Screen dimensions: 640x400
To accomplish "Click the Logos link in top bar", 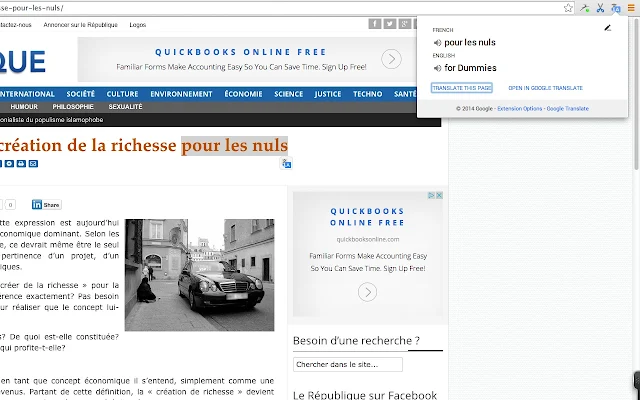I will pos(138,25).
